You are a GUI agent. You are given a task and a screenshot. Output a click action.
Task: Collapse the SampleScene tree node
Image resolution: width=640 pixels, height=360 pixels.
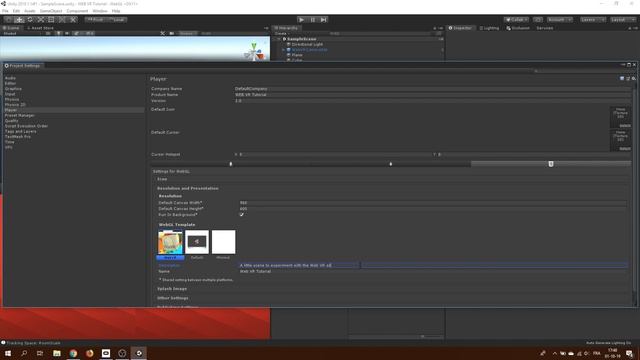coord(280,39)
